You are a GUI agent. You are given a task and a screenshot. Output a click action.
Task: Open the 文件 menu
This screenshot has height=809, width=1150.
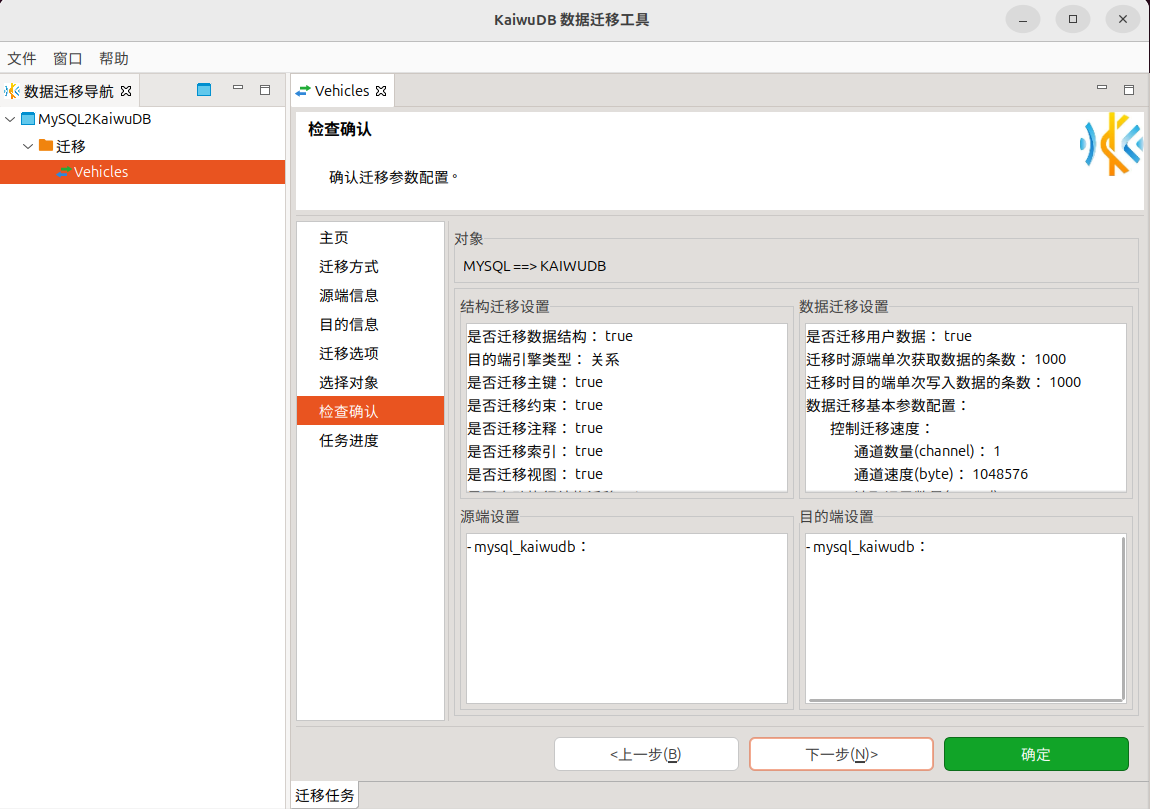click(21, 59)
